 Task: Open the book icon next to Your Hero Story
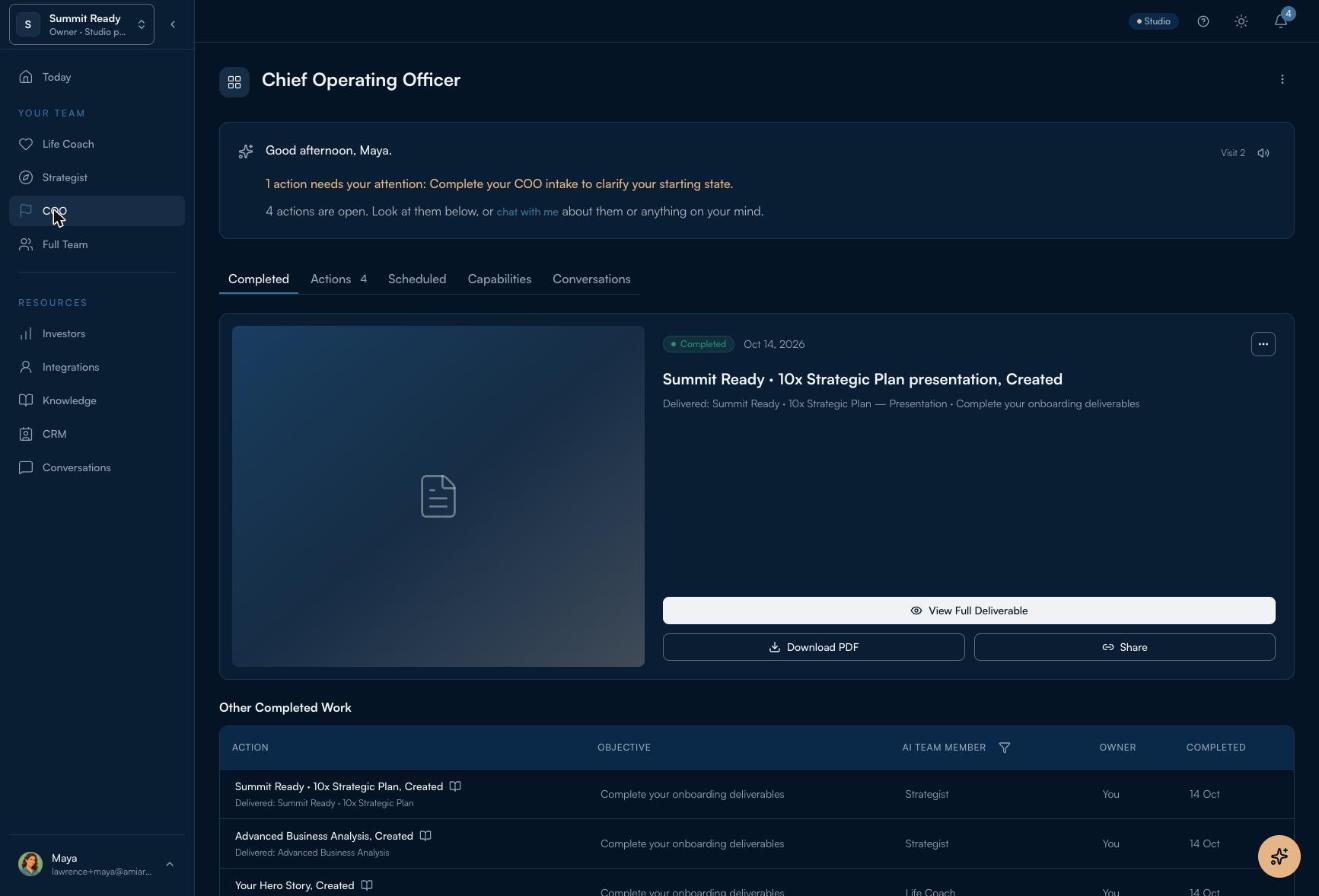[367, 885]
